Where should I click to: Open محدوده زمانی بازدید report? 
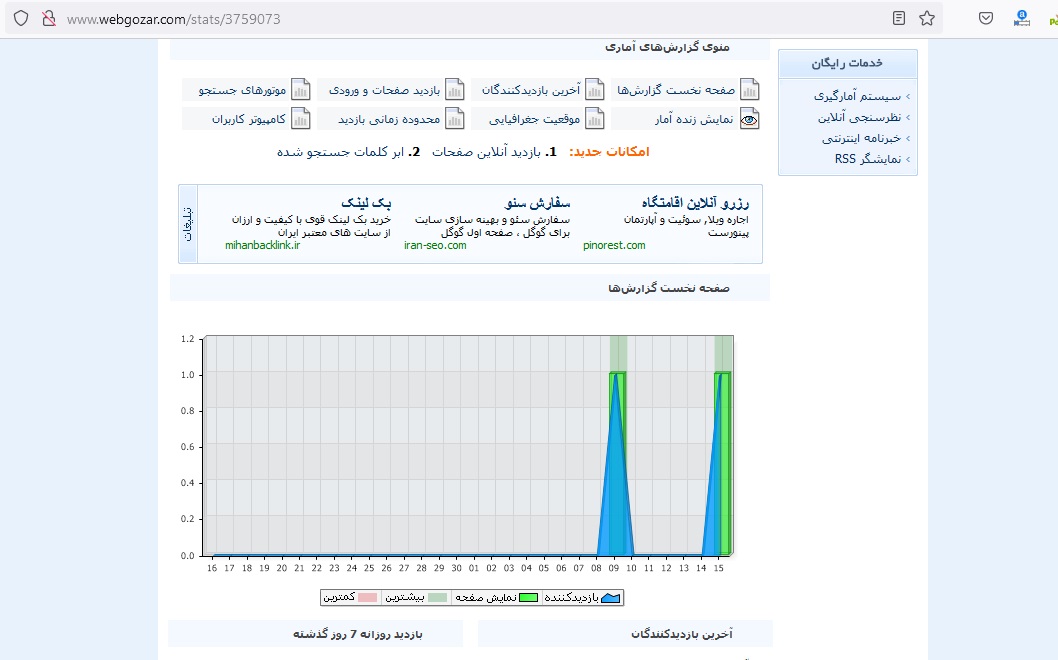[x=389, y=119]
